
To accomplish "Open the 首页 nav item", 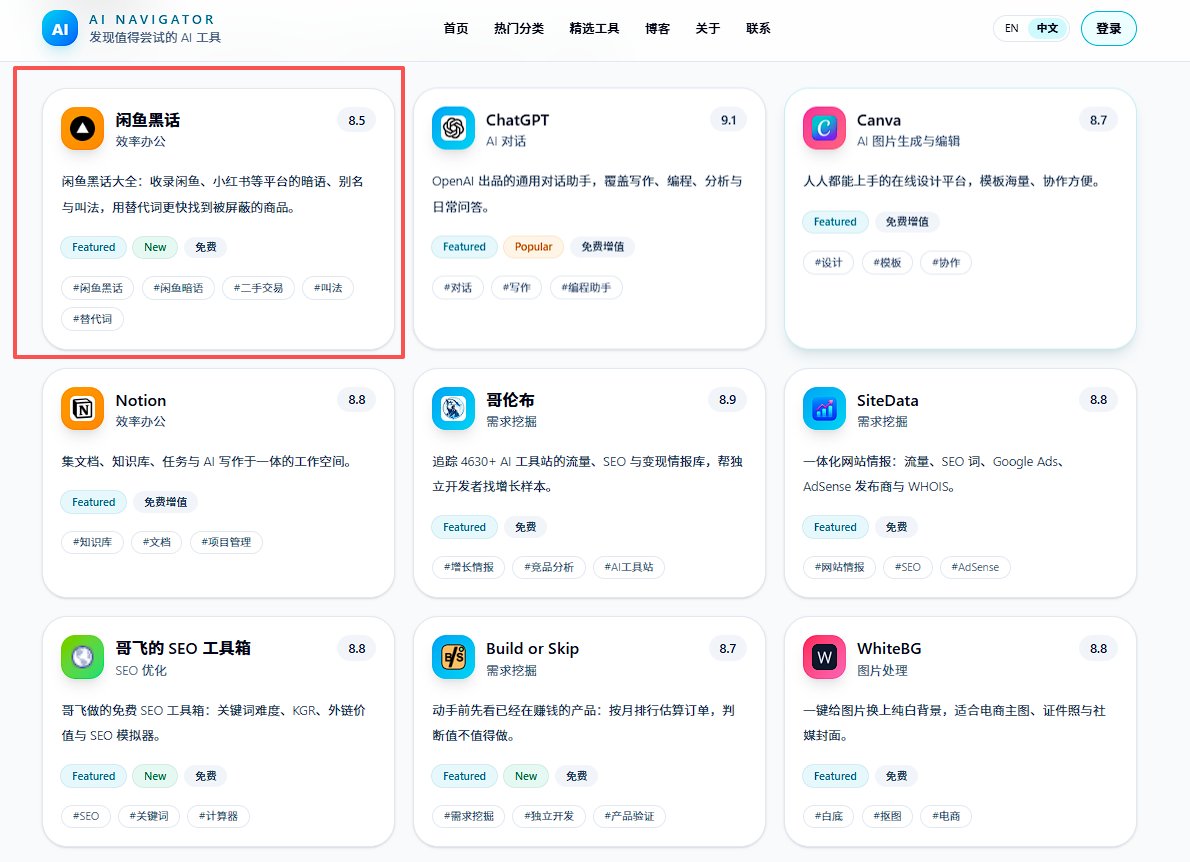I will [456, 28].
